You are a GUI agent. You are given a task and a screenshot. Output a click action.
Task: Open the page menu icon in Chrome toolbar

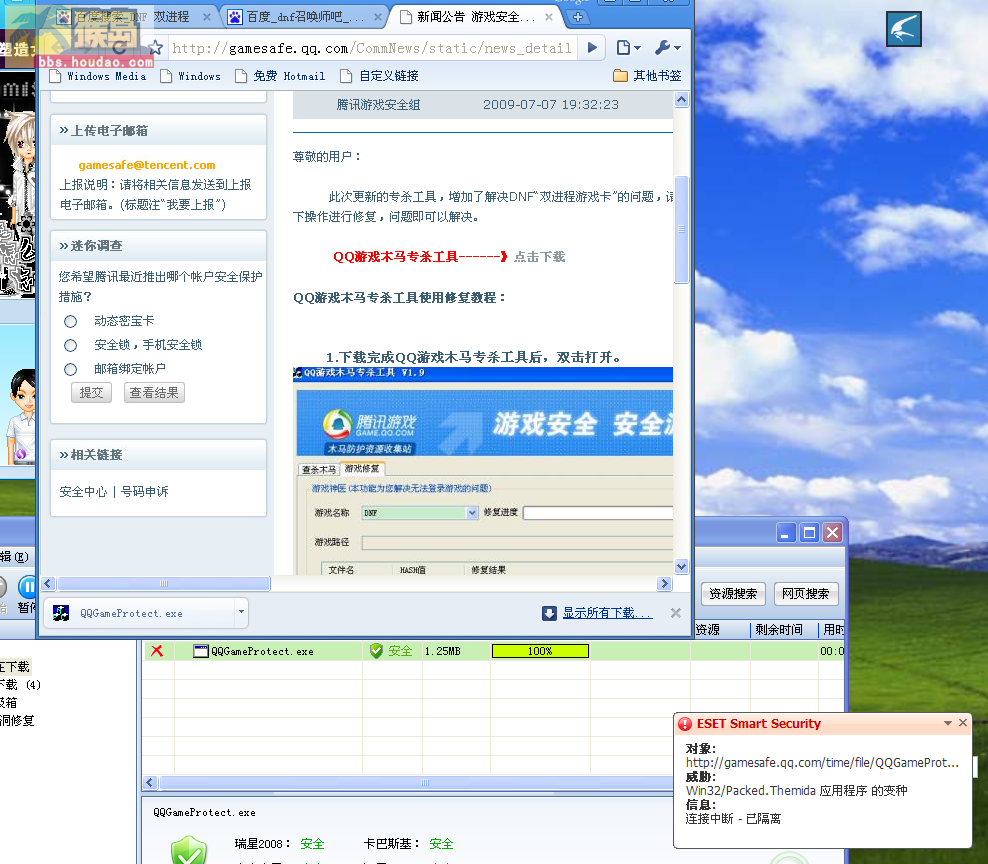click(628, 47)
